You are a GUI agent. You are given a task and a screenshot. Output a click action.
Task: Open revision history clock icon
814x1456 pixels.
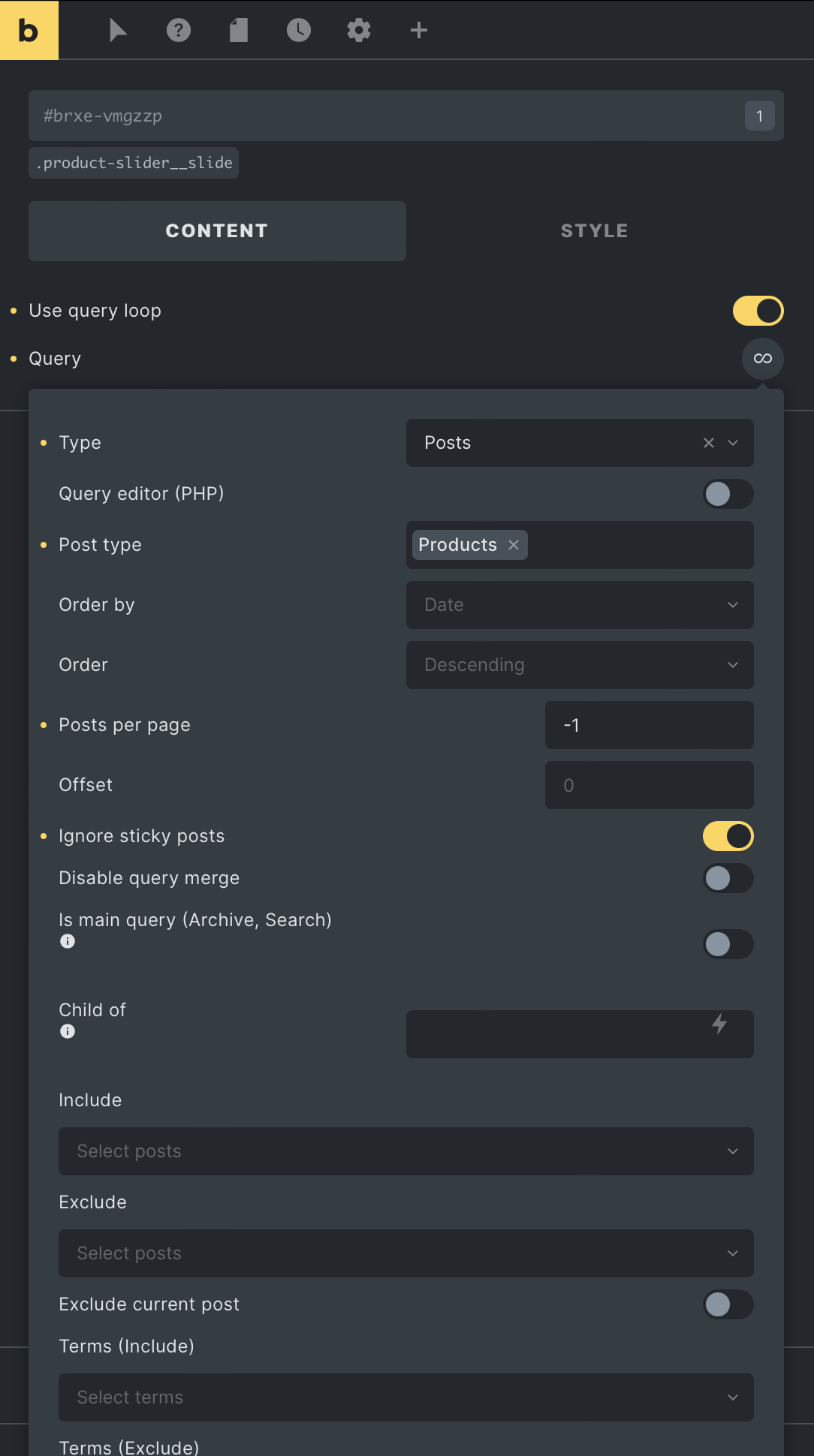(x=299, y=30)
